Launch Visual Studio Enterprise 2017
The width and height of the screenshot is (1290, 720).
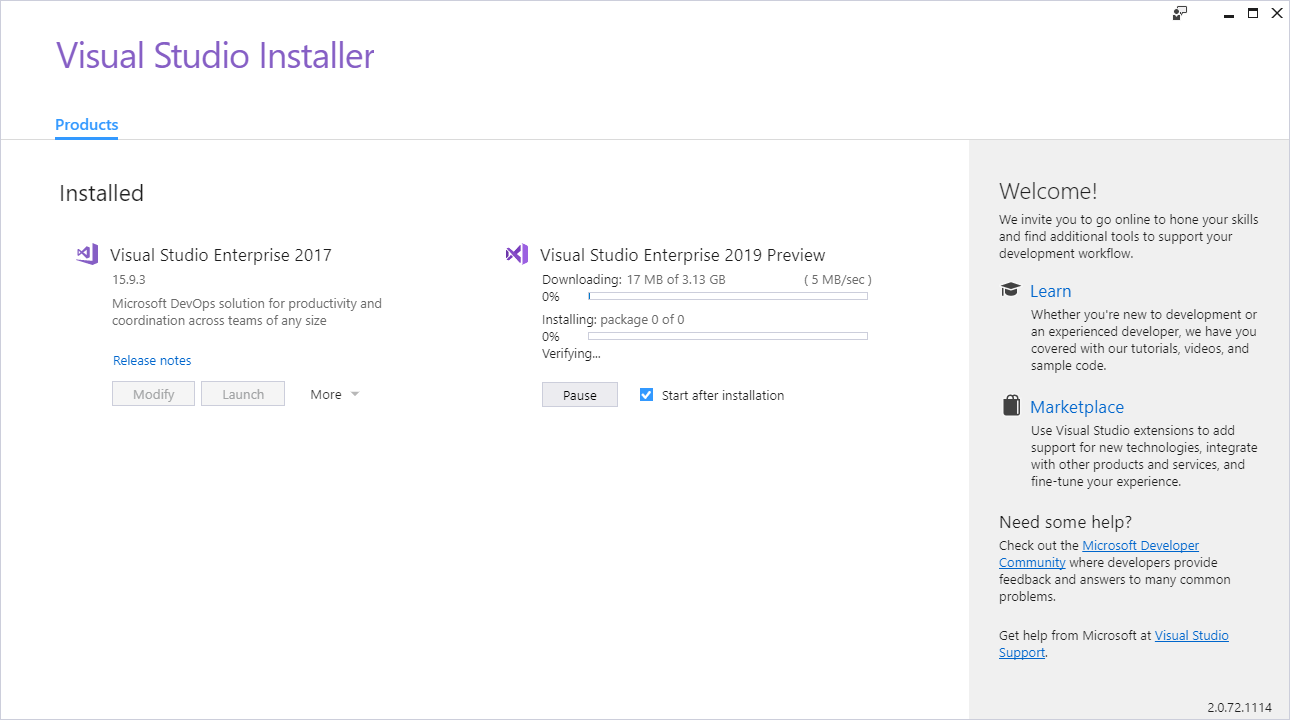[x=243, y=394]
